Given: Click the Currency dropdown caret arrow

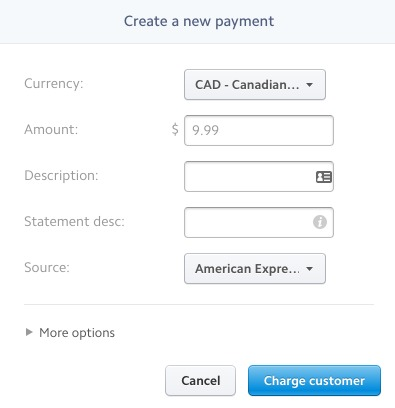Looking at the screenshot, I should click(309, 85).
